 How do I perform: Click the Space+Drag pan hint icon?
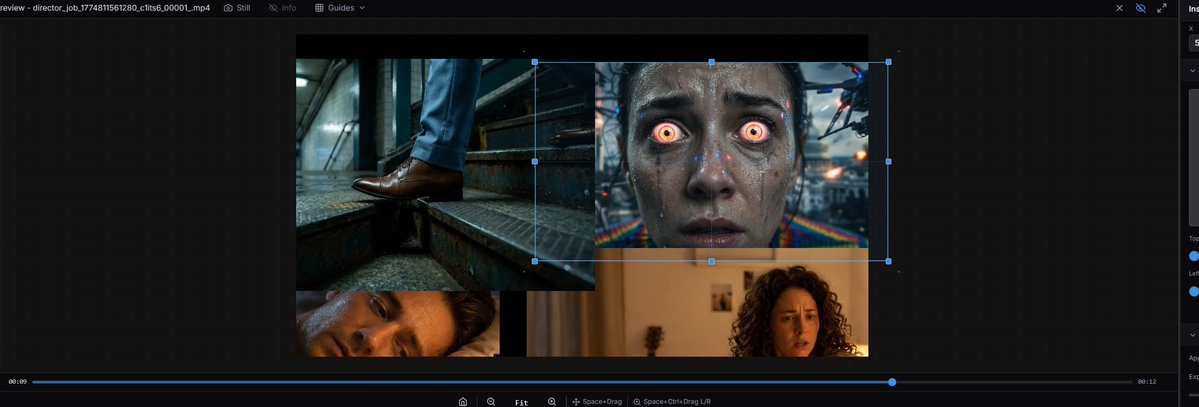(576, 401)
